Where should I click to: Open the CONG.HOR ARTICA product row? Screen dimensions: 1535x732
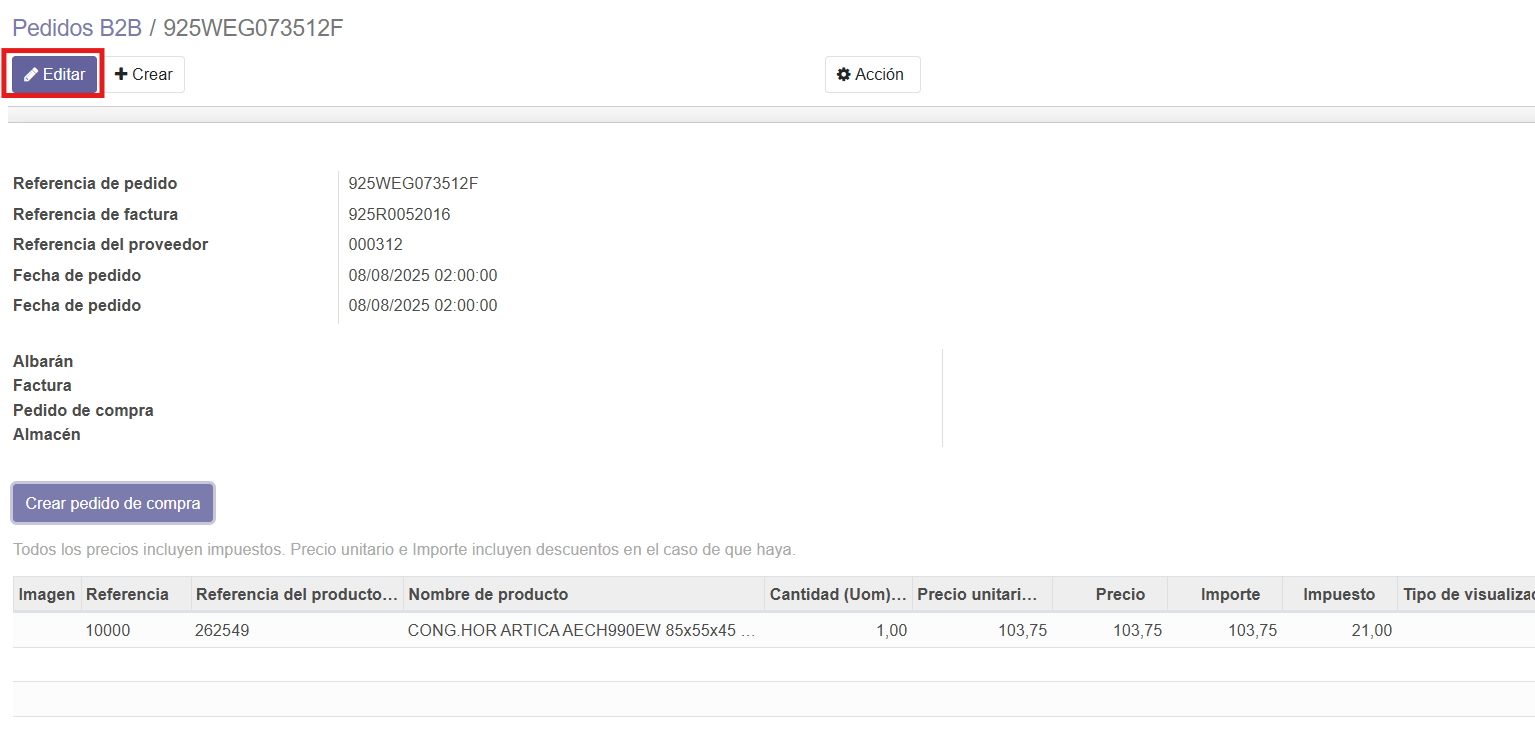coord(581,631)
